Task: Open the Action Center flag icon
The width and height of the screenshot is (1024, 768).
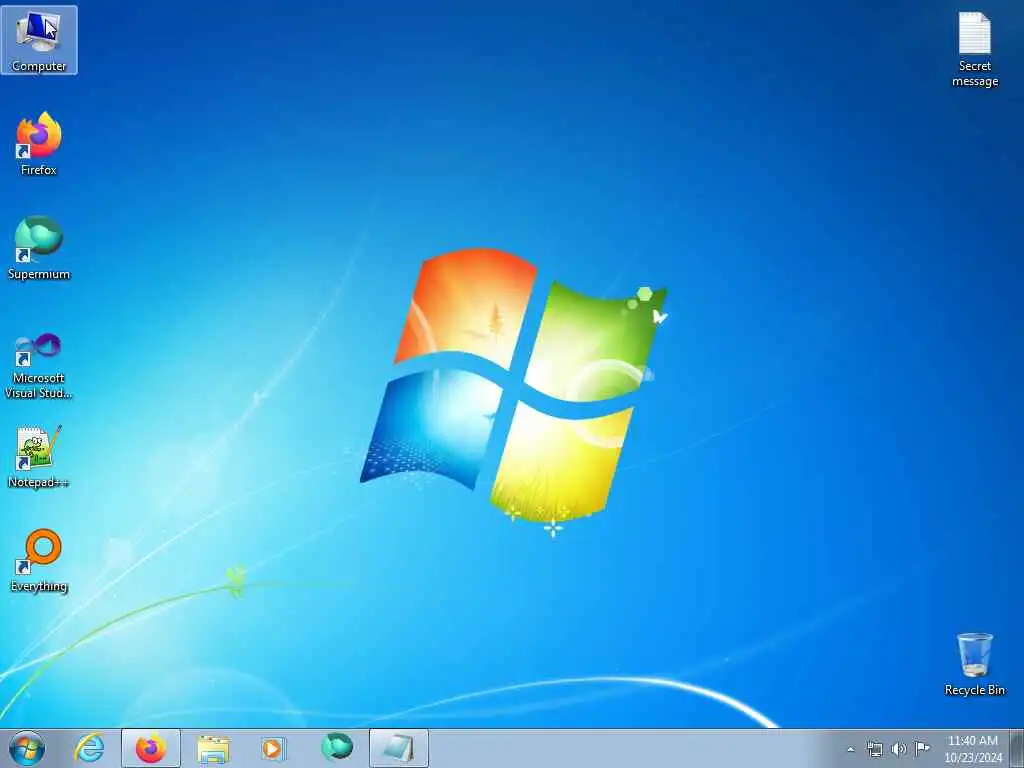Action: tap(922, 748)
